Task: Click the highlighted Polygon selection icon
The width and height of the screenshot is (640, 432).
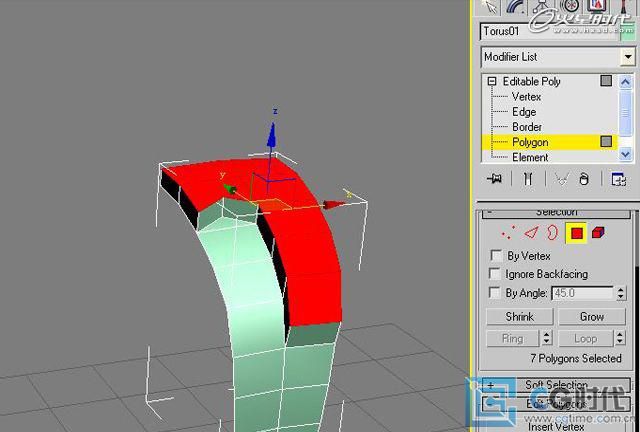Action: pyautogui.click(x=576, y=233)
